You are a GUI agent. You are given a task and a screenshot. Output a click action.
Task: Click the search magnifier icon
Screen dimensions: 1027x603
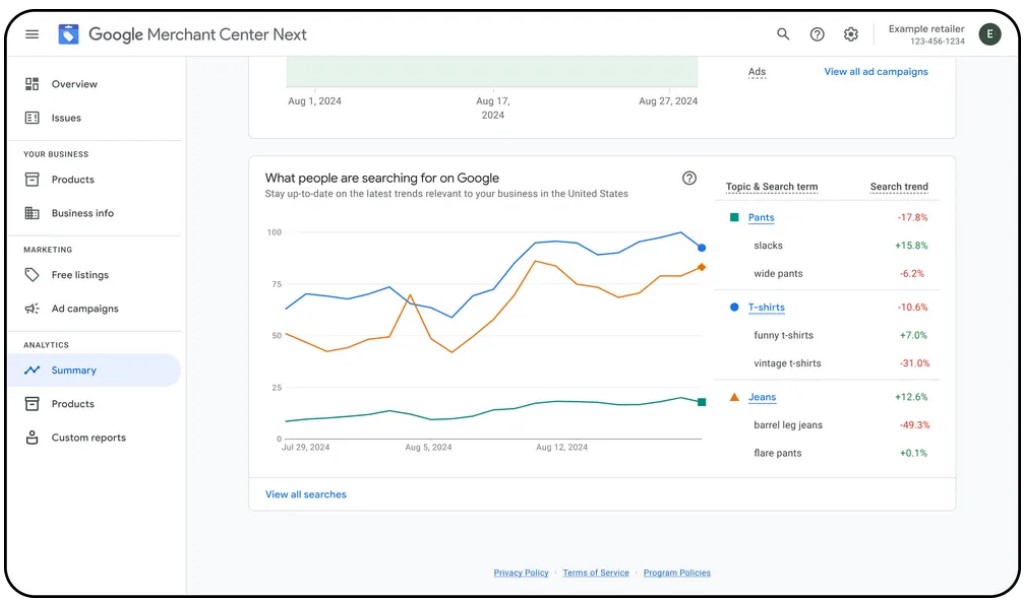tap(783, 34)
